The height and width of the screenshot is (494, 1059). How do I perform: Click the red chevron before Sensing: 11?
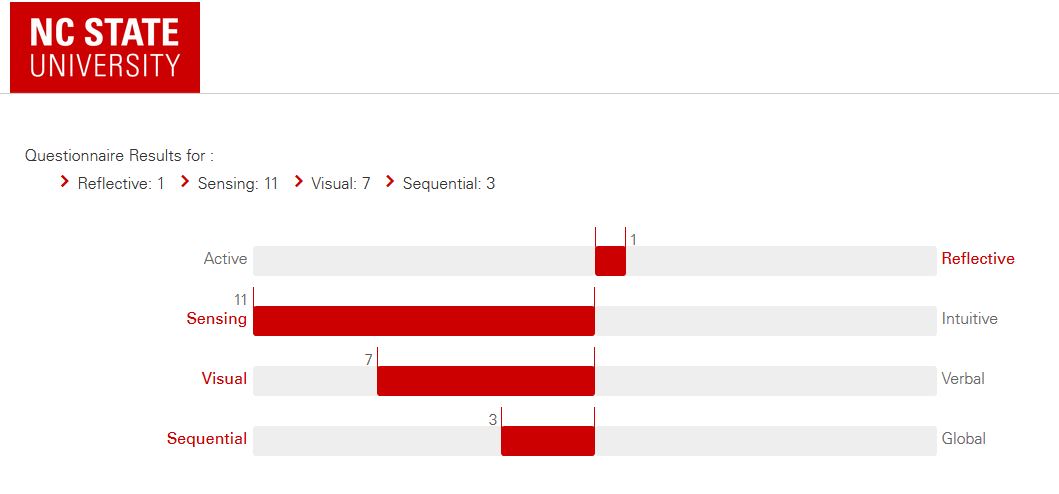pyautogui.click(x=185, y=182)
